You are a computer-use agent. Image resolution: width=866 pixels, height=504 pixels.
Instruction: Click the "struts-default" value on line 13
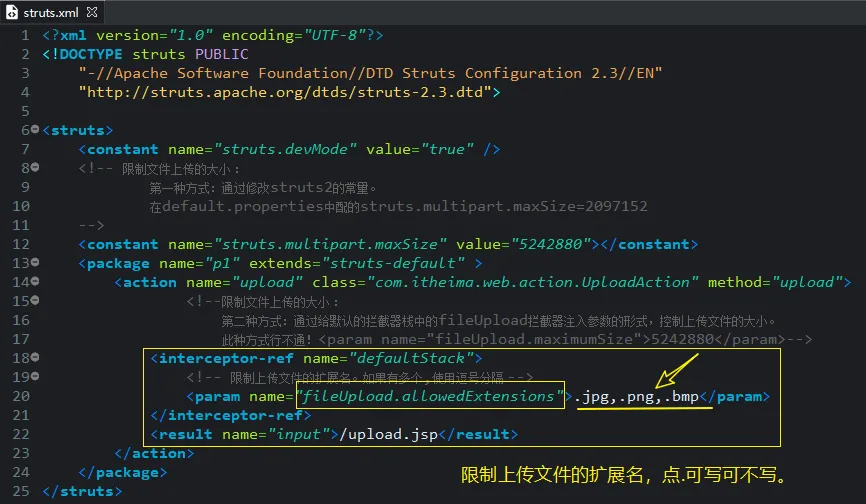coord(393,263)
